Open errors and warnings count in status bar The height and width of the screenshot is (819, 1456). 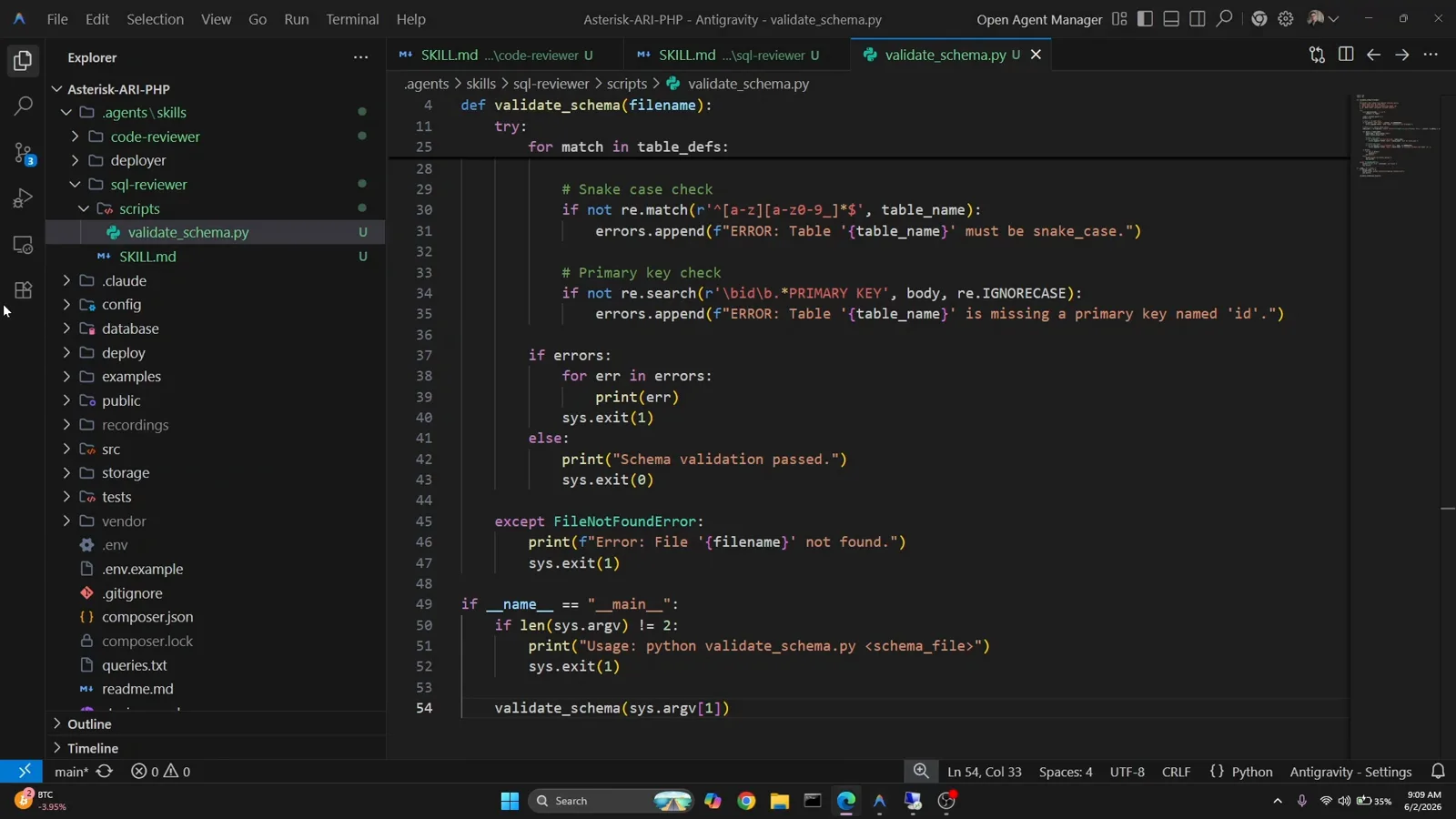coord(161,772)
